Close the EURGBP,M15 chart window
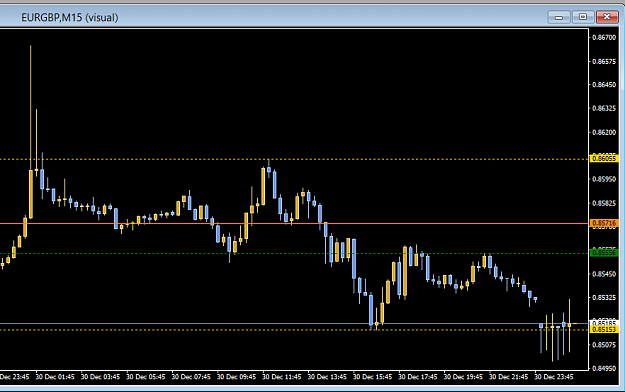625x392 pixels. (607, 17)
